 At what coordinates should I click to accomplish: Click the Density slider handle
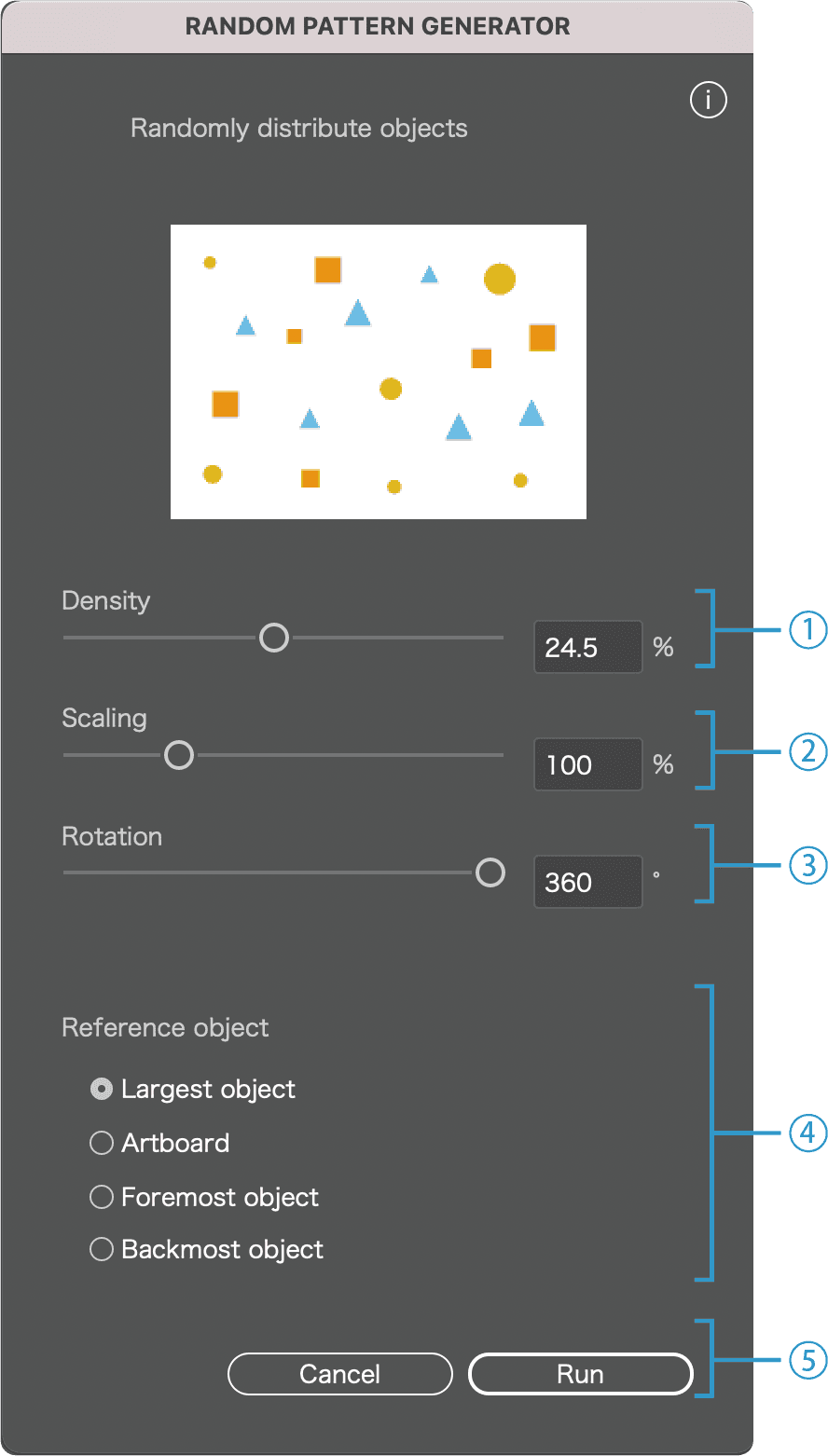click(274, 638)
